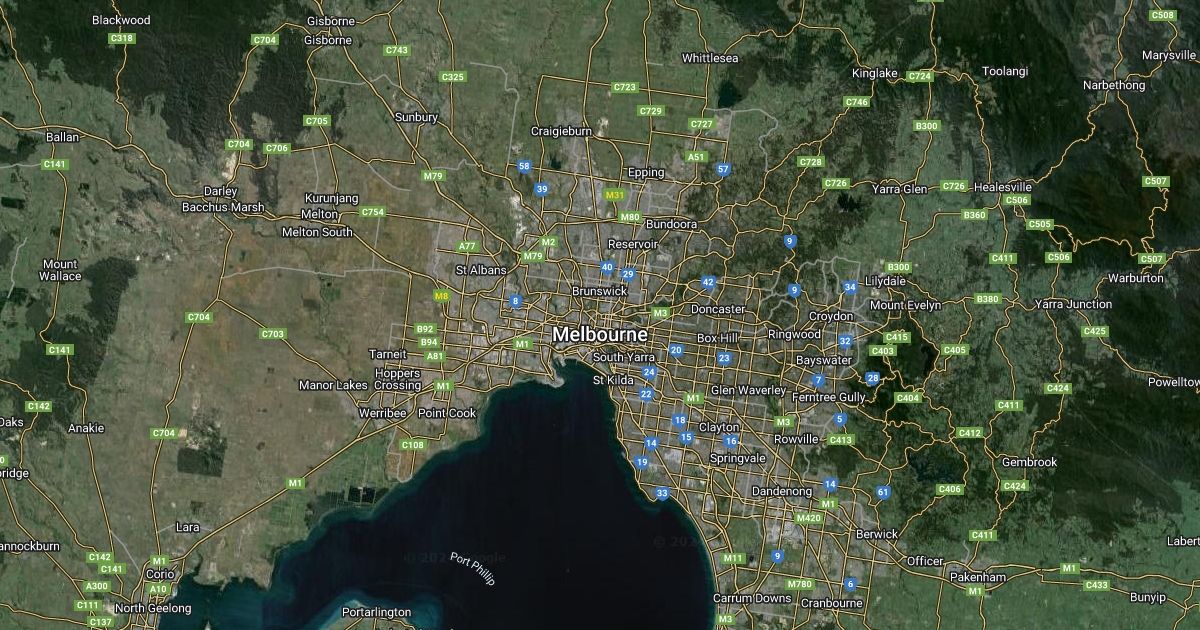Click the Epping suburb label

(646, 173)
